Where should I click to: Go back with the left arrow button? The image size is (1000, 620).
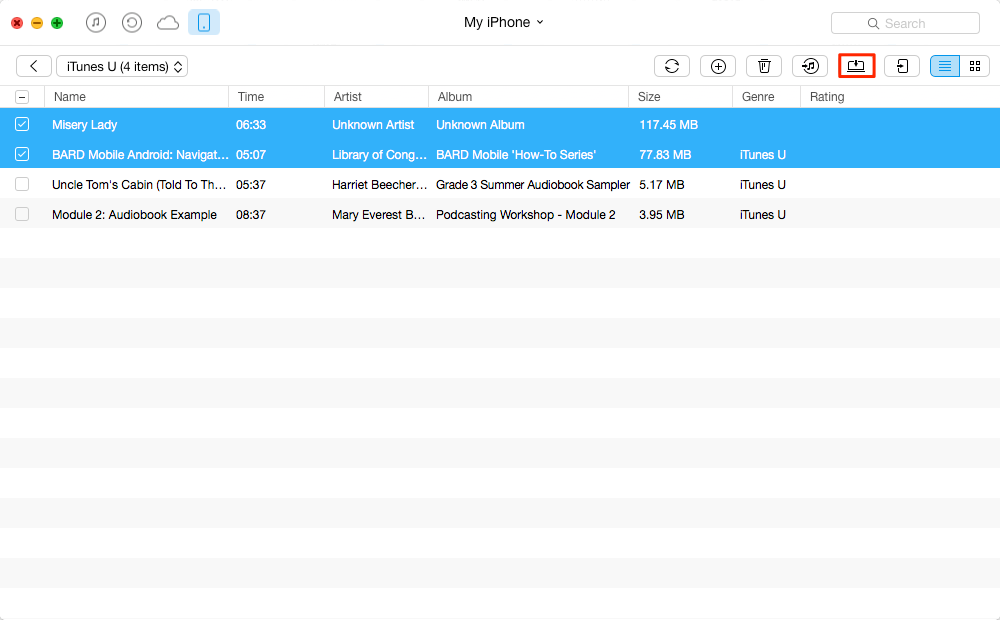(34, 66)
